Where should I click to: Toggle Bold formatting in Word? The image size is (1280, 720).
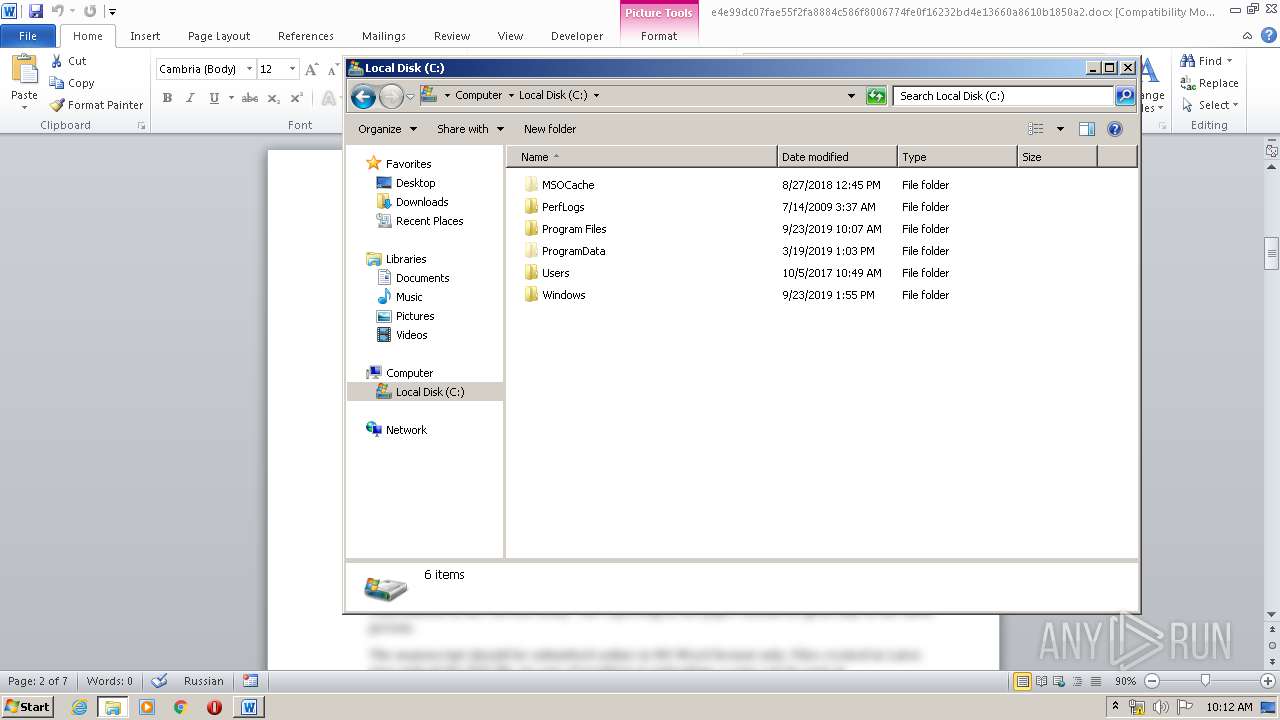(x=167, y=98)
